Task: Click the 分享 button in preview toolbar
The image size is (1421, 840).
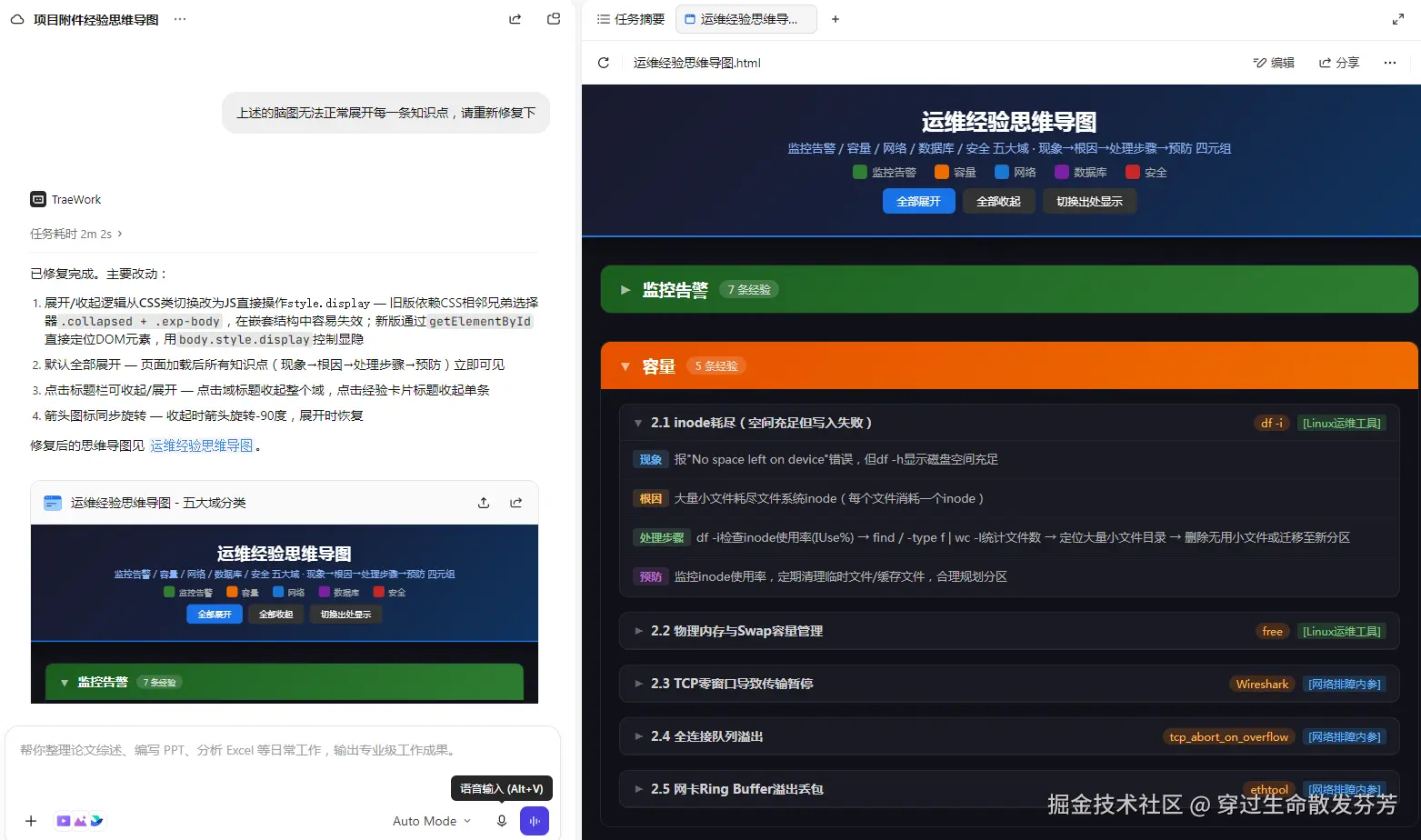Action: click(1339, 63)
